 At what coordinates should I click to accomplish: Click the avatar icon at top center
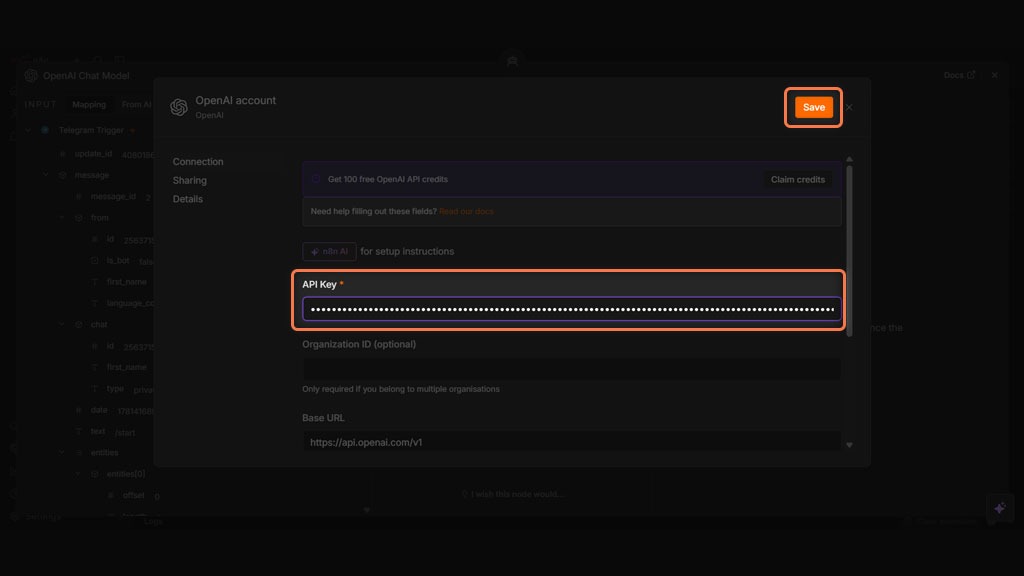pyautogui.click(x=513, y=61)
